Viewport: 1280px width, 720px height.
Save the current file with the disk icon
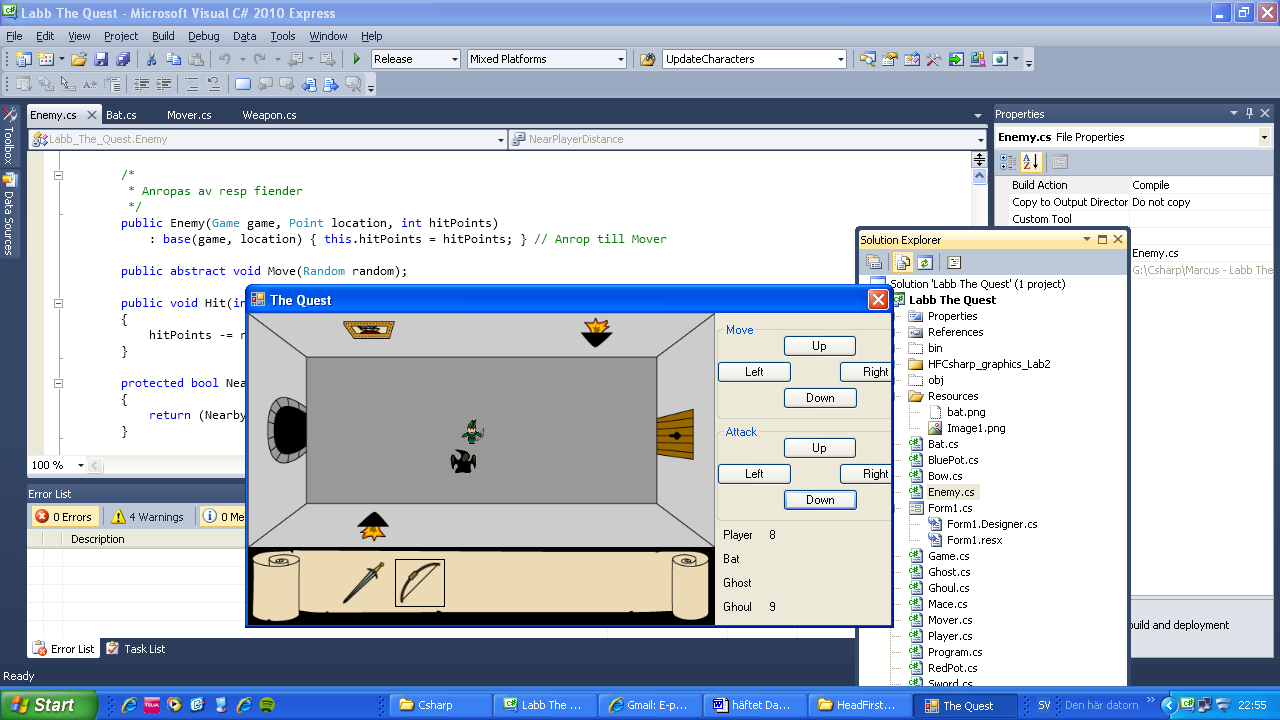(x=101, y=59)
